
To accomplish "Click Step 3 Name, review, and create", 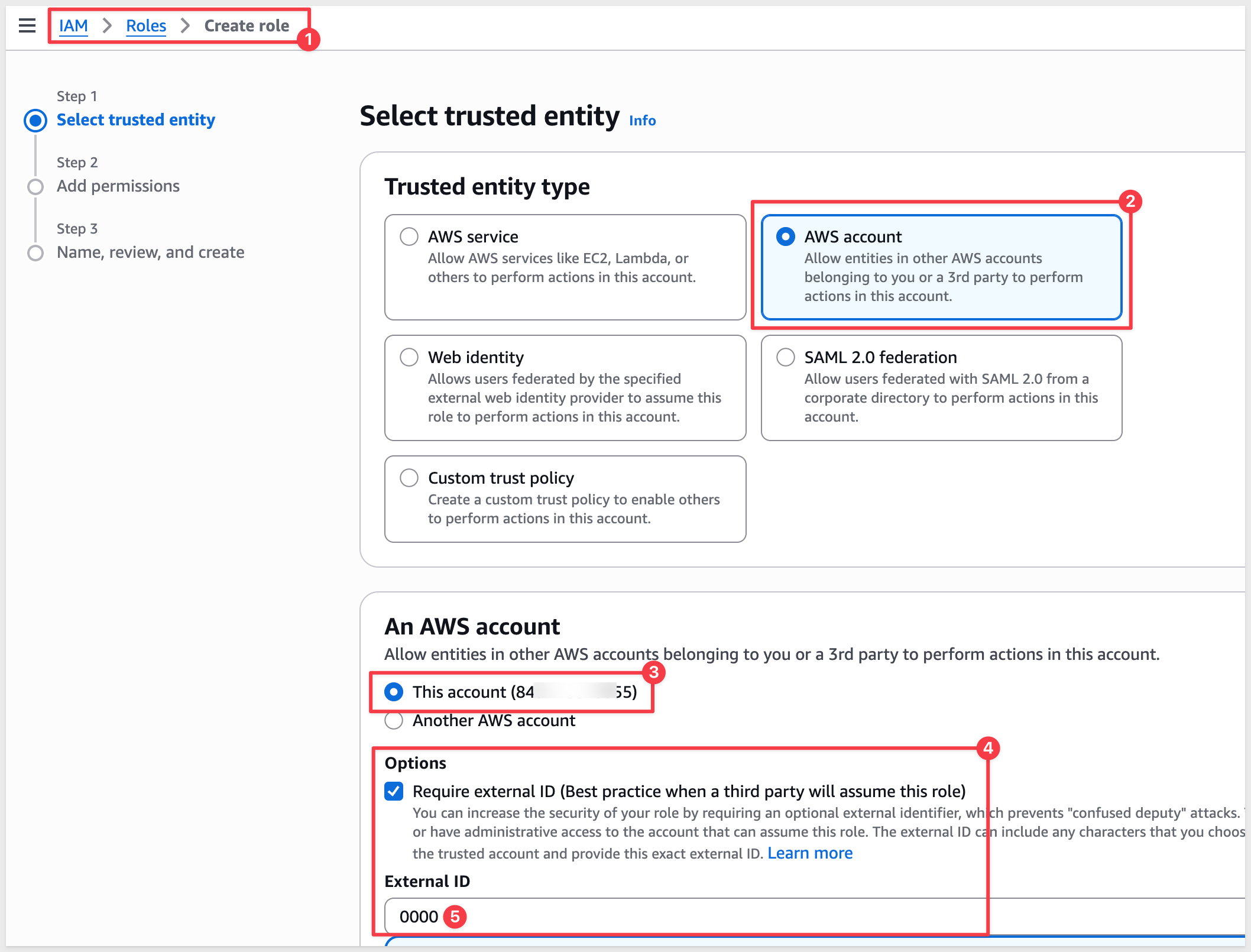I will click(x=151, y=252).
